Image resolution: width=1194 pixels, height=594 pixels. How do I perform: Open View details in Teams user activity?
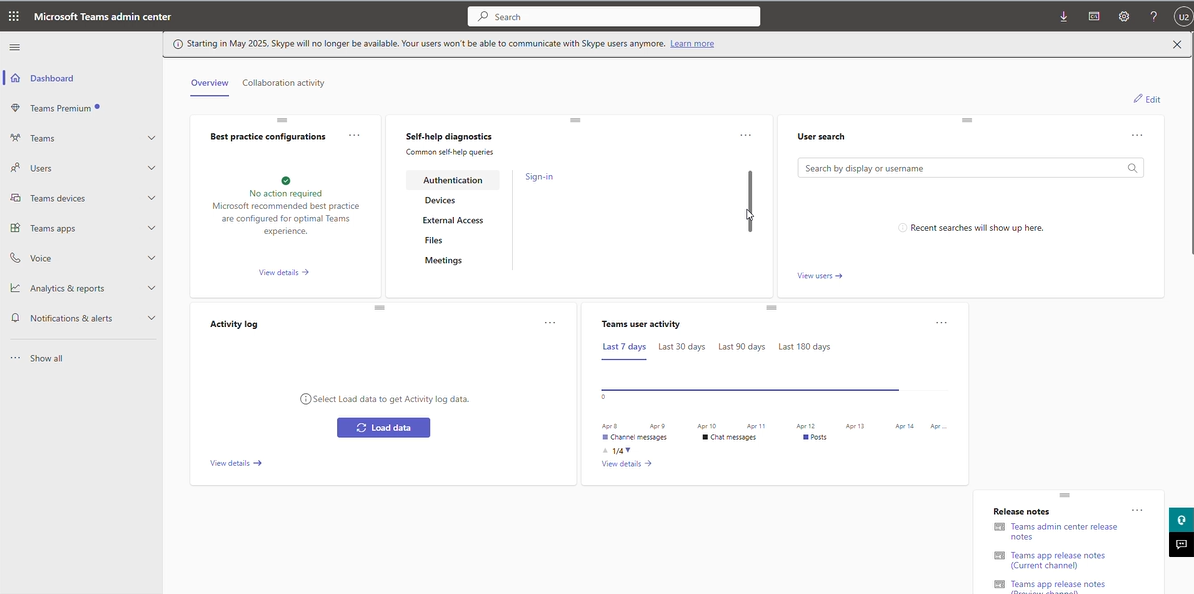click(x=627, y=463)
